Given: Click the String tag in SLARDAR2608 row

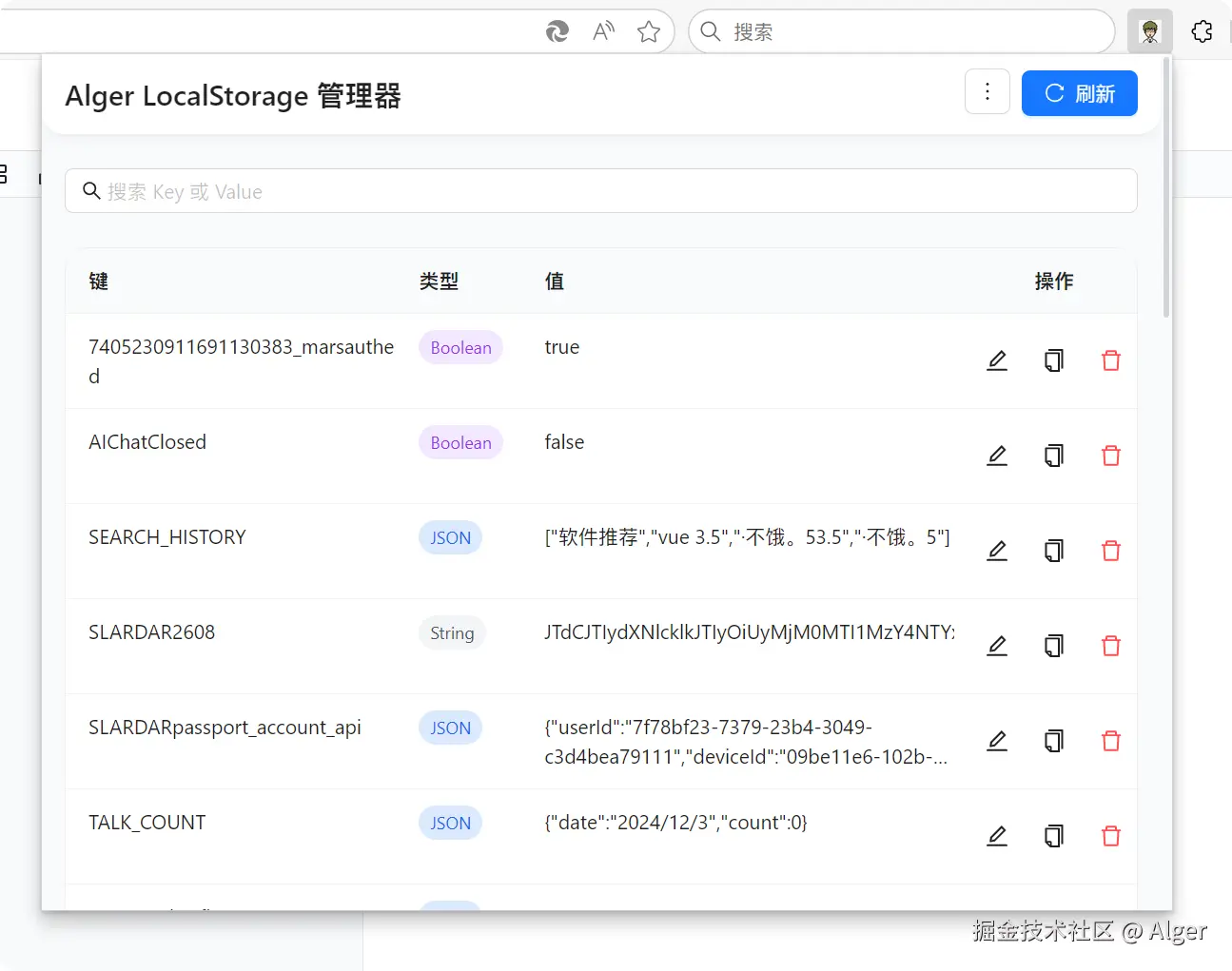Looking at the screenshot, I should pyautogui.click(x=452, y=632).
